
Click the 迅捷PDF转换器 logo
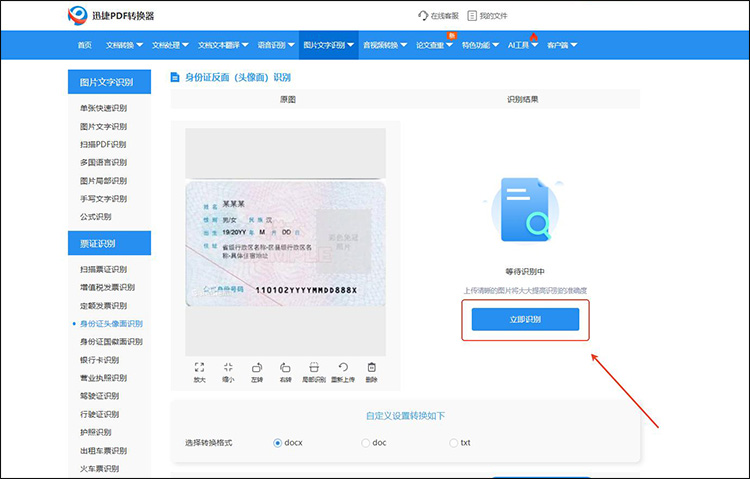point(111,15)
